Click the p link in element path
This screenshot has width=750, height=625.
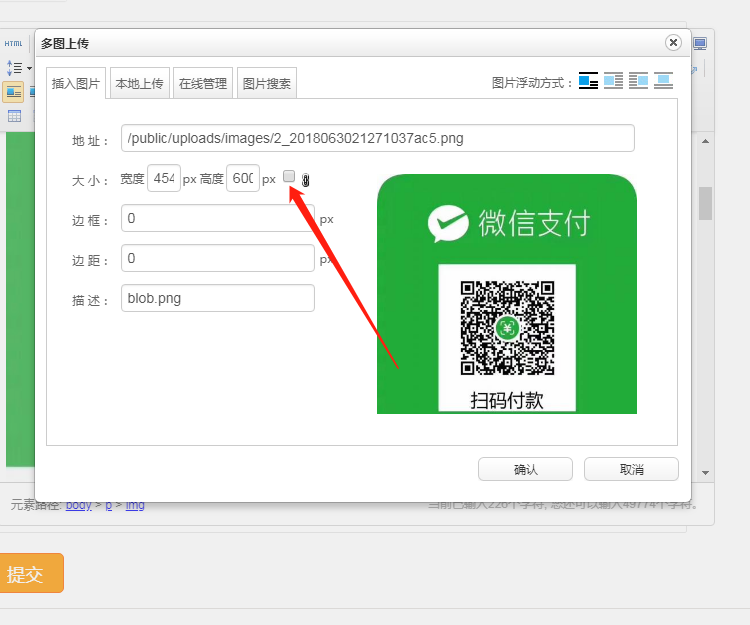coord(109,506)
